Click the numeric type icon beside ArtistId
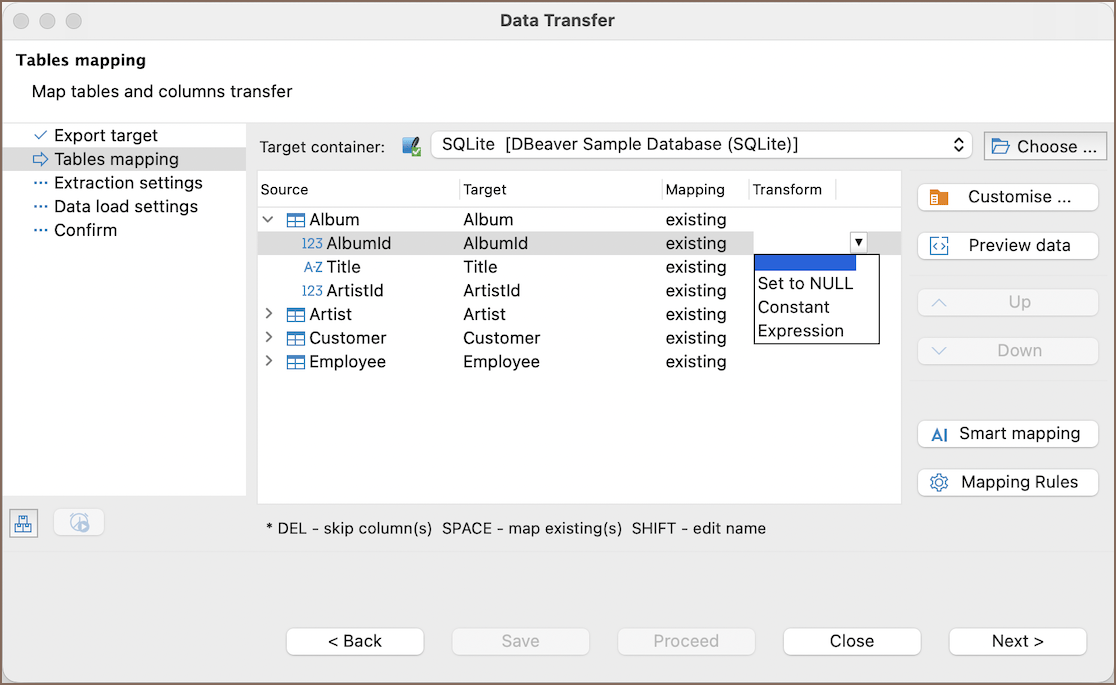The width and height of the screenshot is (1116, 685). tap(312, 291)
